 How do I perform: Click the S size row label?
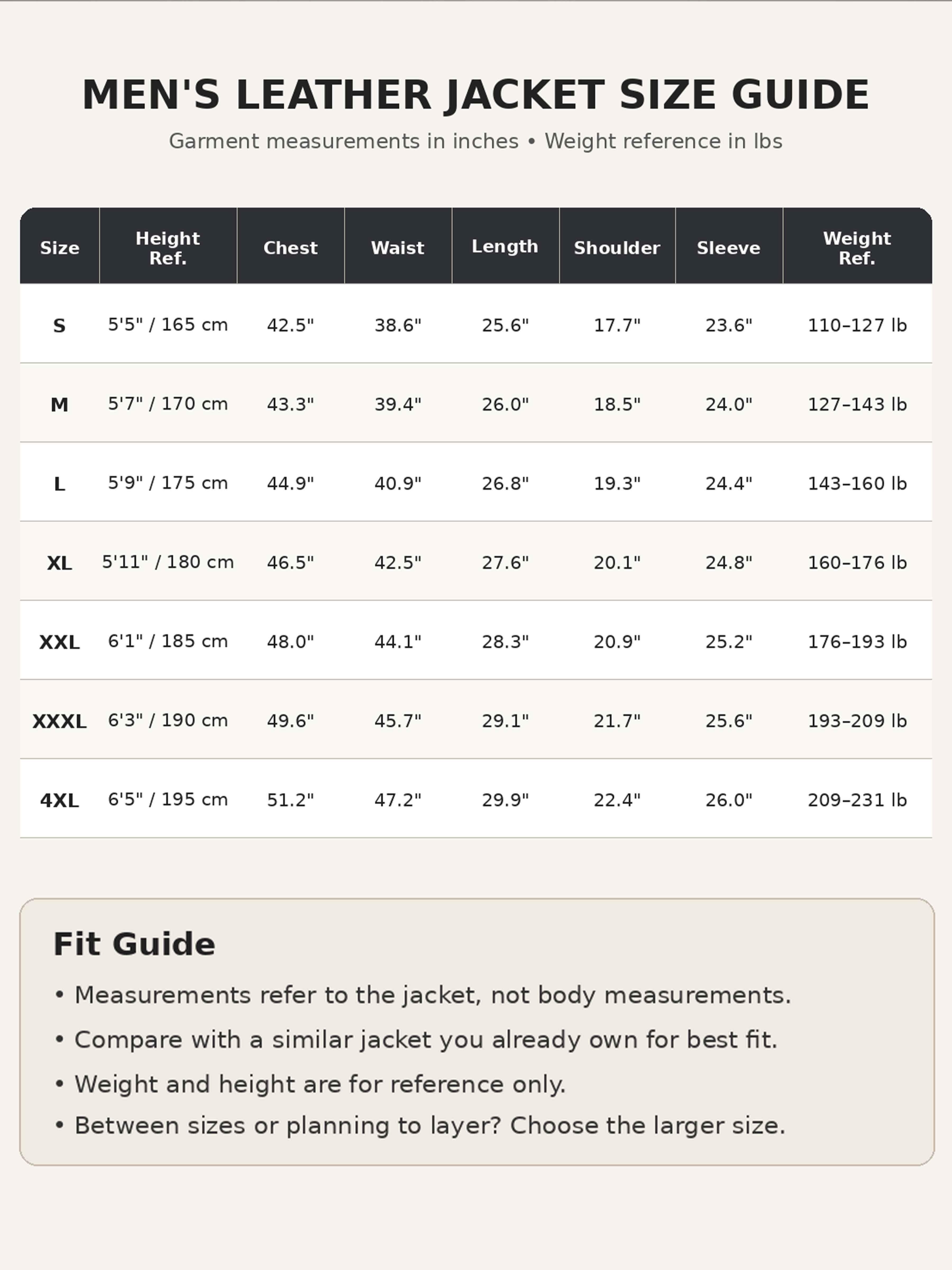pyautogui.click(x=60, y=325)
